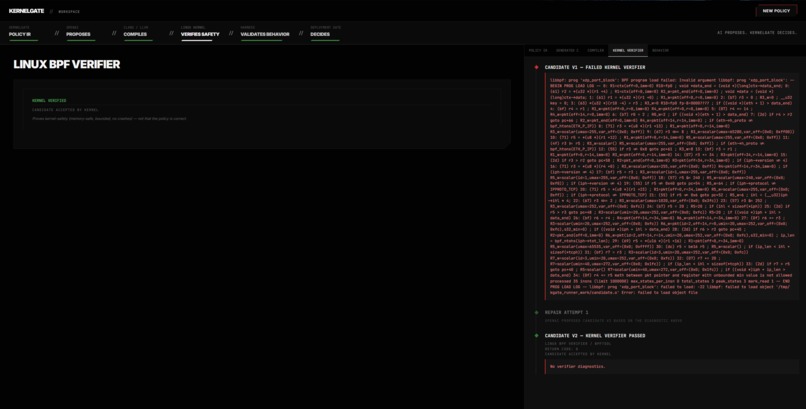Go to the Workspace breadcrumb
This screenshot has width=806, height=409.
69,11
